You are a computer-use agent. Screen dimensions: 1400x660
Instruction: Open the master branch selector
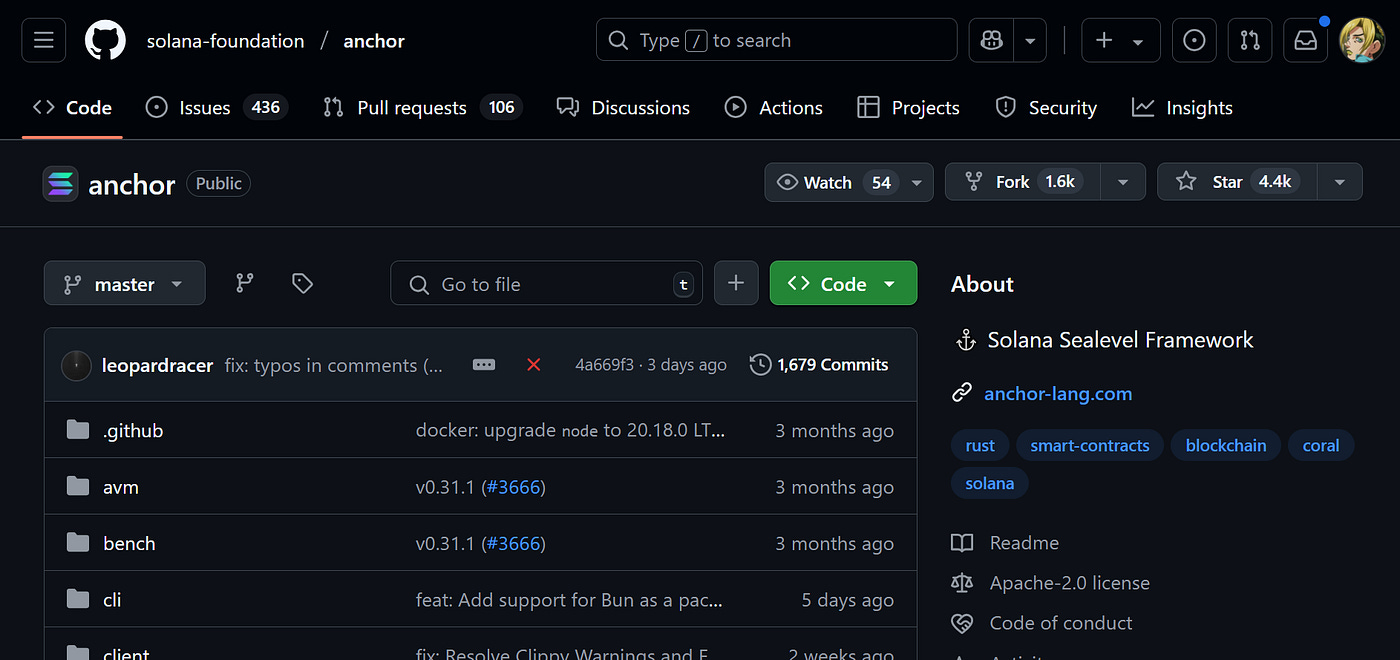[x=125, y=284]
